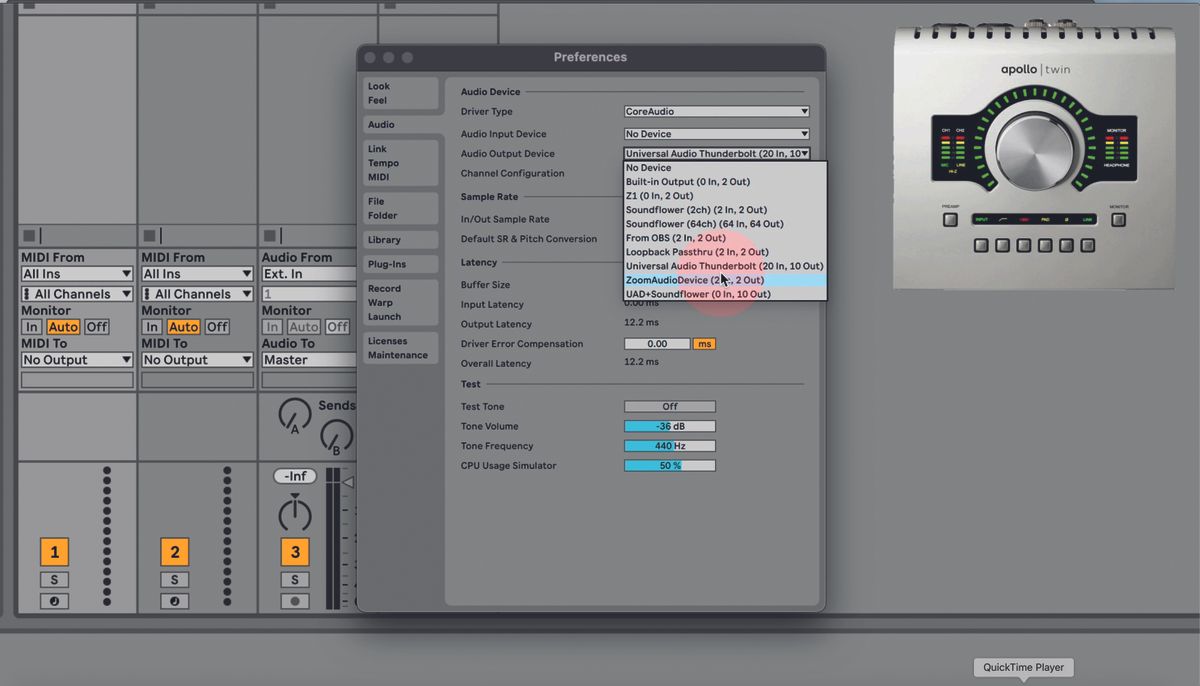Arm track 1 for recording
Screen dimensions: 1200x686
click(x=54, y=601)
